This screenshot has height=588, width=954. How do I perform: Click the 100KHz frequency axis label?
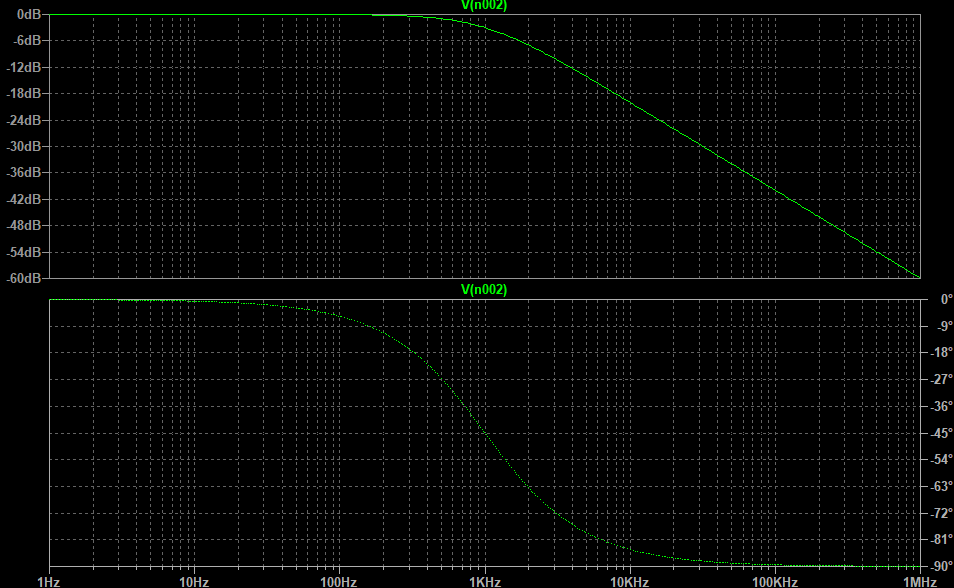[774, 581]
